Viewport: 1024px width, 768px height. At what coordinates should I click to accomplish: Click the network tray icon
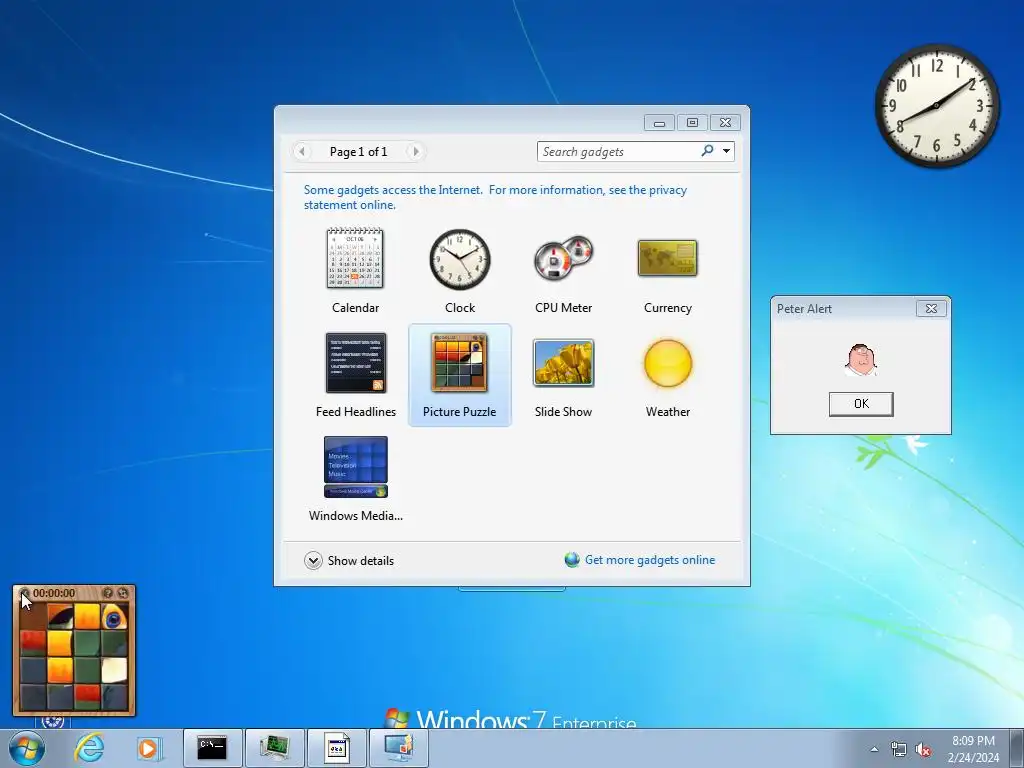[899, 750]
